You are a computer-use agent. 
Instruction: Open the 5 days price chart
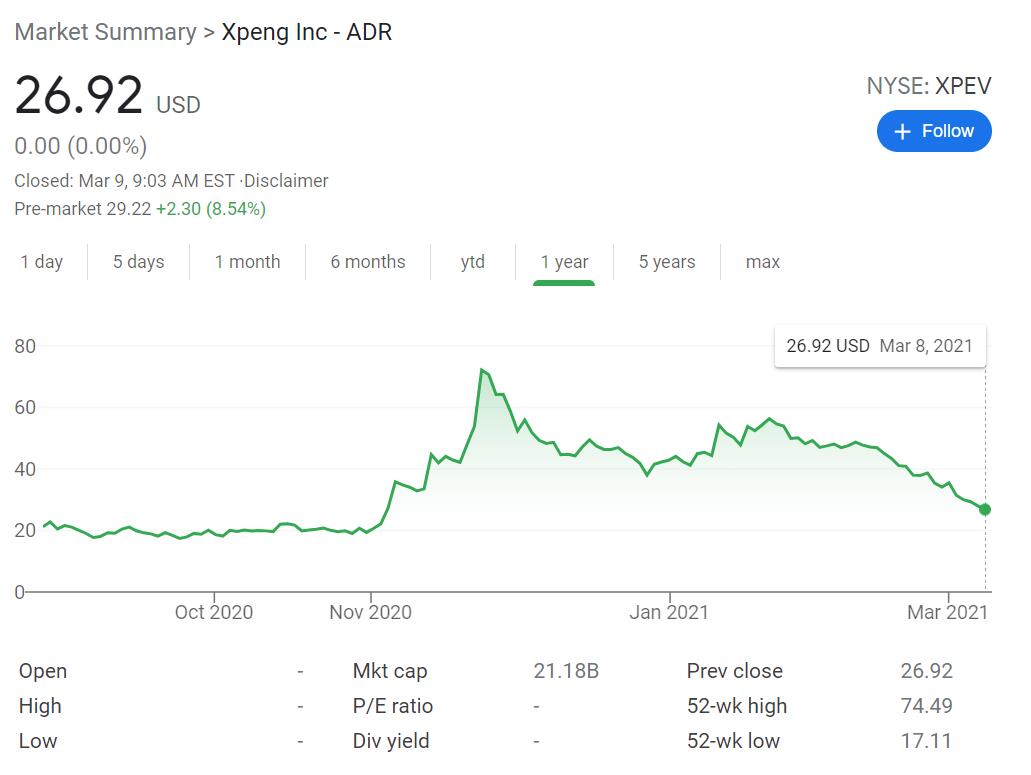coord(138,262)
